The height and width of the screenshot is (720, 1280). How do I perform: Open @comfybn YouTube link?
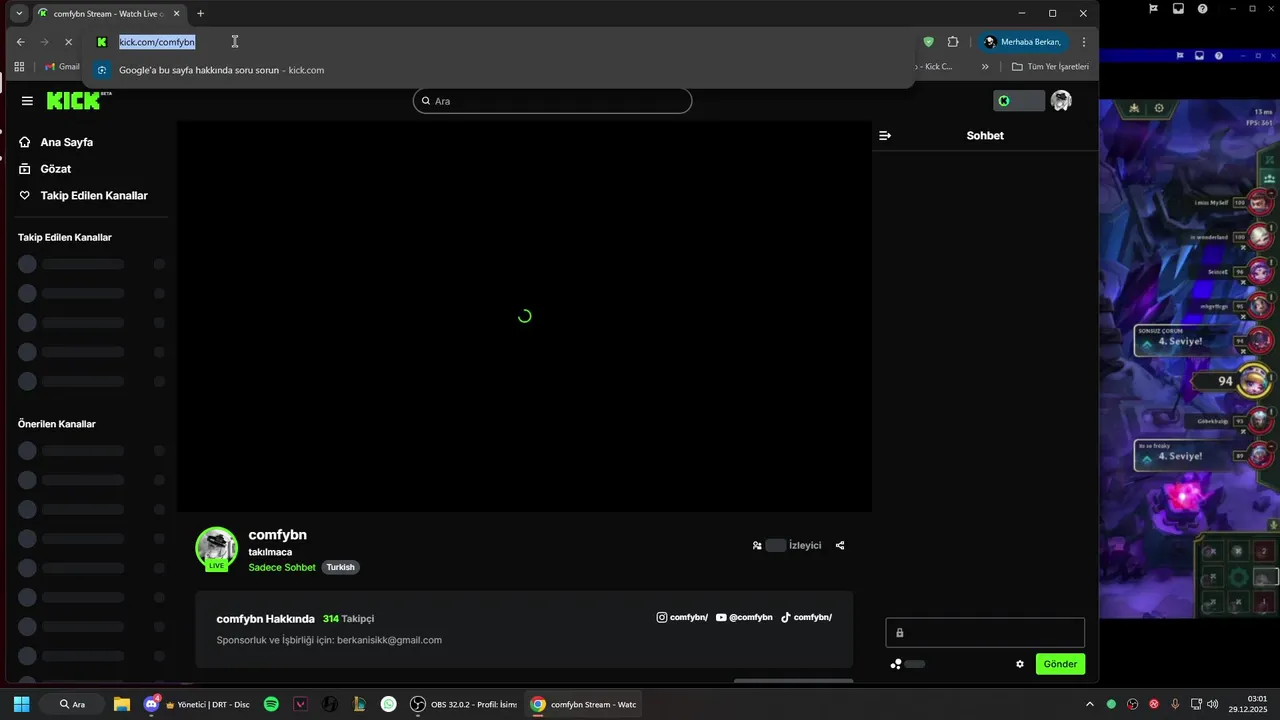(x=744, y=618)
